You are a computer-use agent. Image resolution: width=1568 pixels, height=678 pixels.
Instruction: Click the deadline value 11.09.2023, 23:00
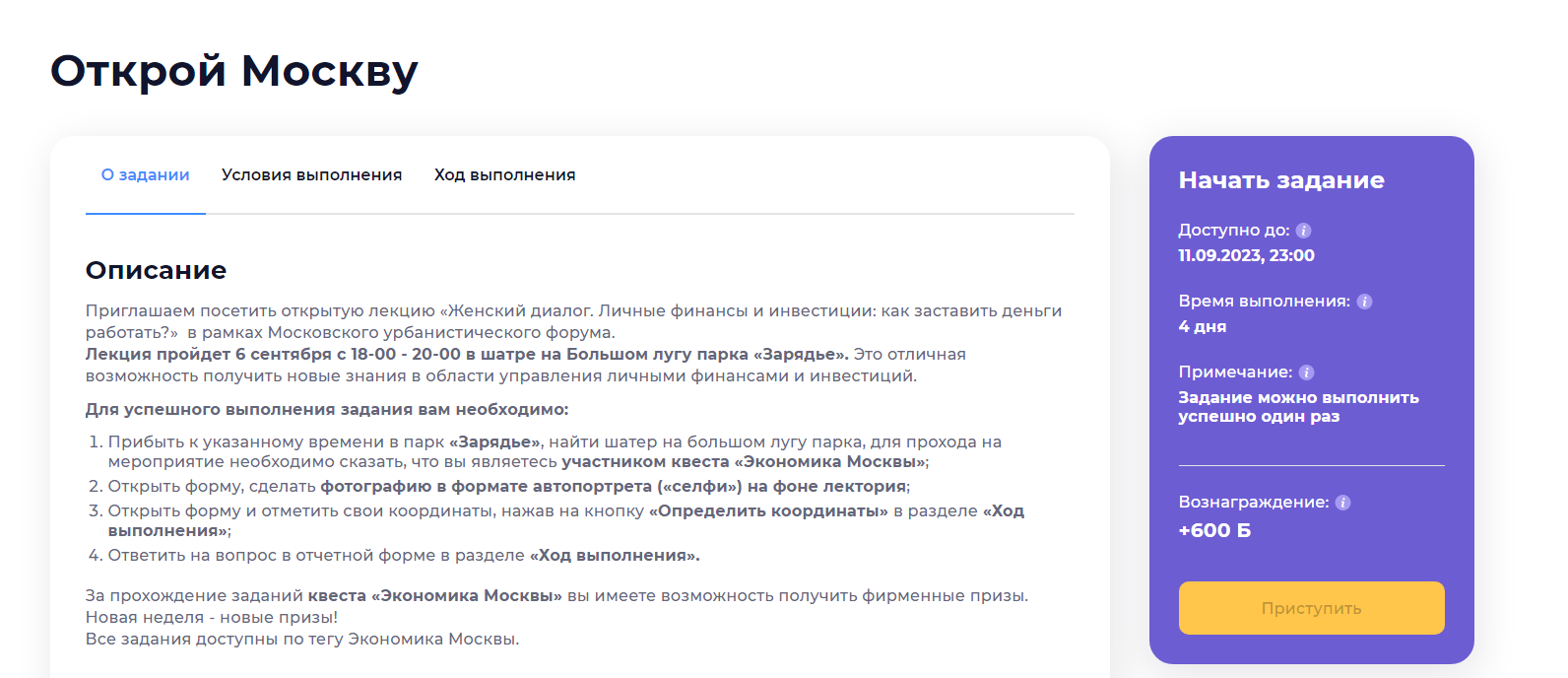point(1246,255)
